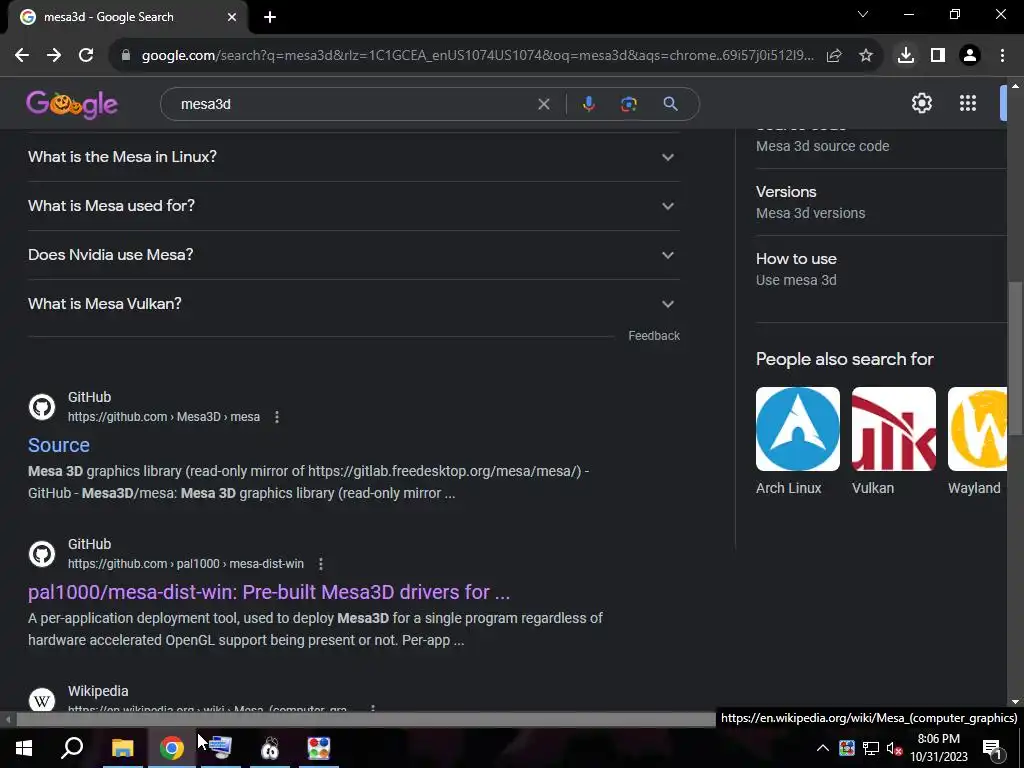Open the Chrome downloads icon
This screenshot has height=768, width=1024.
[x=906, y=56]
